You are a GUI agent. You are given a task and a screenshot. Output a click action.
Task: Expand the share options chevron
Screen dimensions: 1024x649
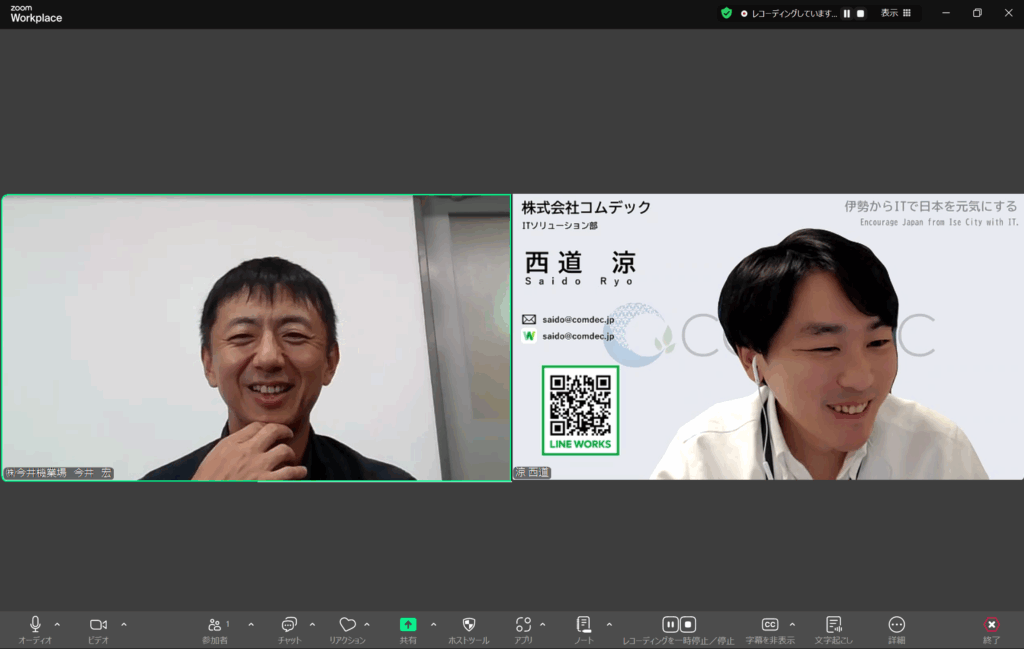tap(433, 624)
